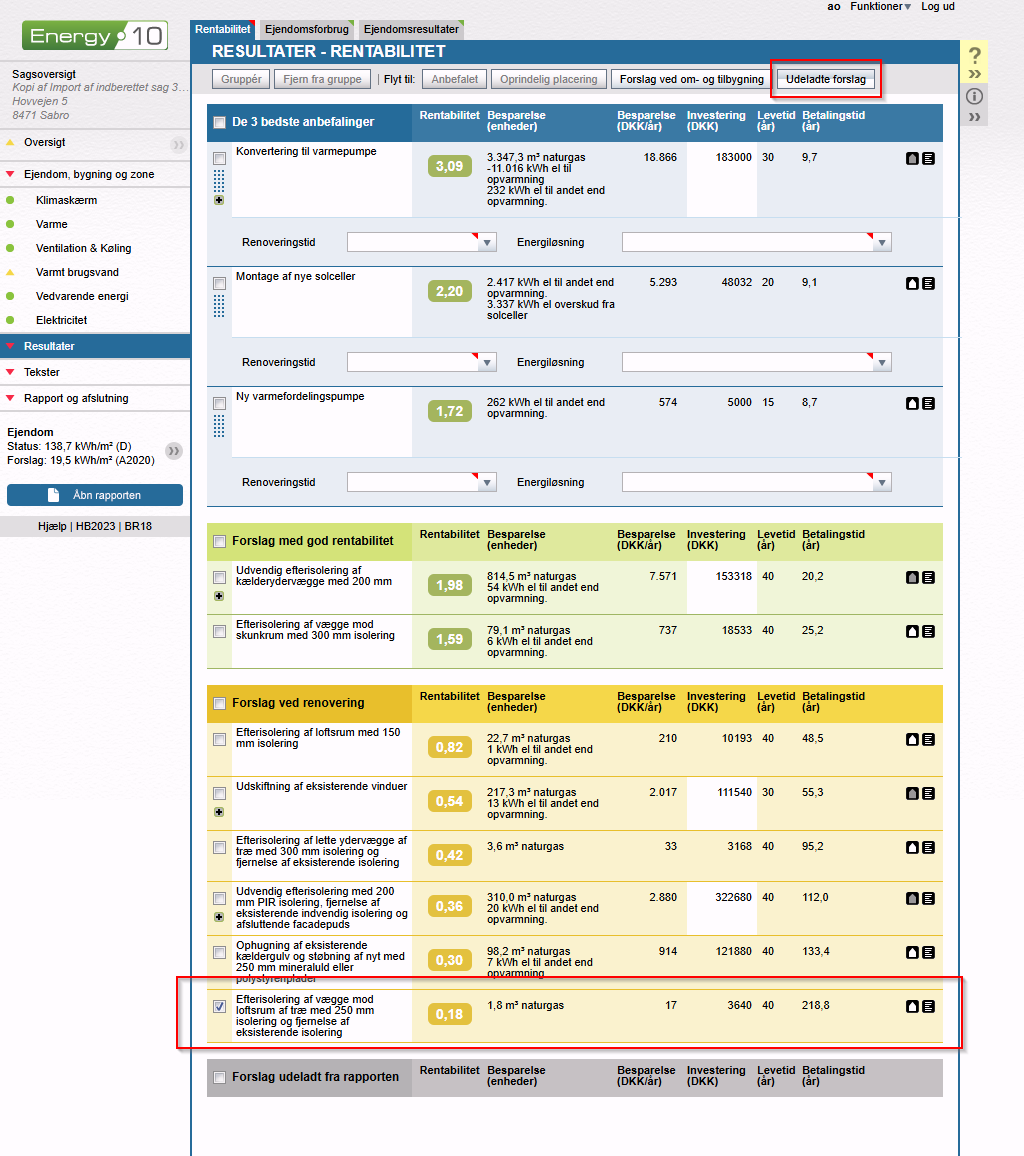Open the yellow question mark help panel

click(975, 57)
